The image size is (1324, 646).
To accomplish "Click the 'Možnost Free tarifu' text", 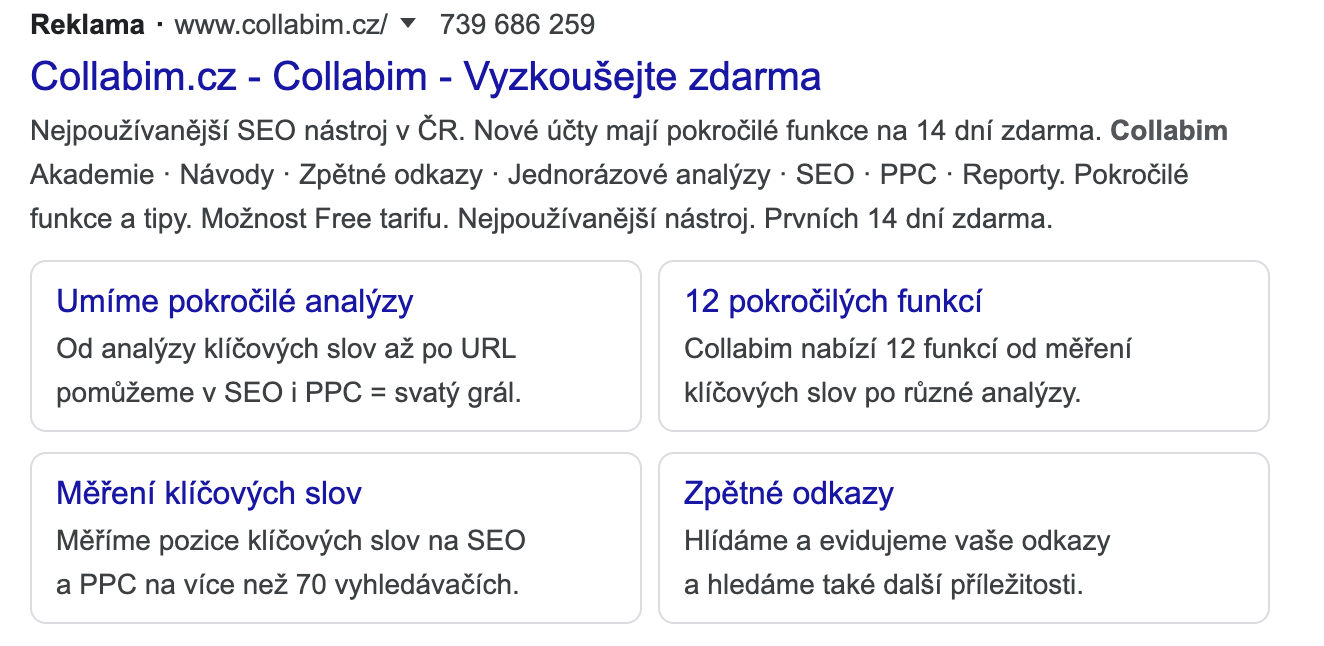I will click(x=320, y=219).
